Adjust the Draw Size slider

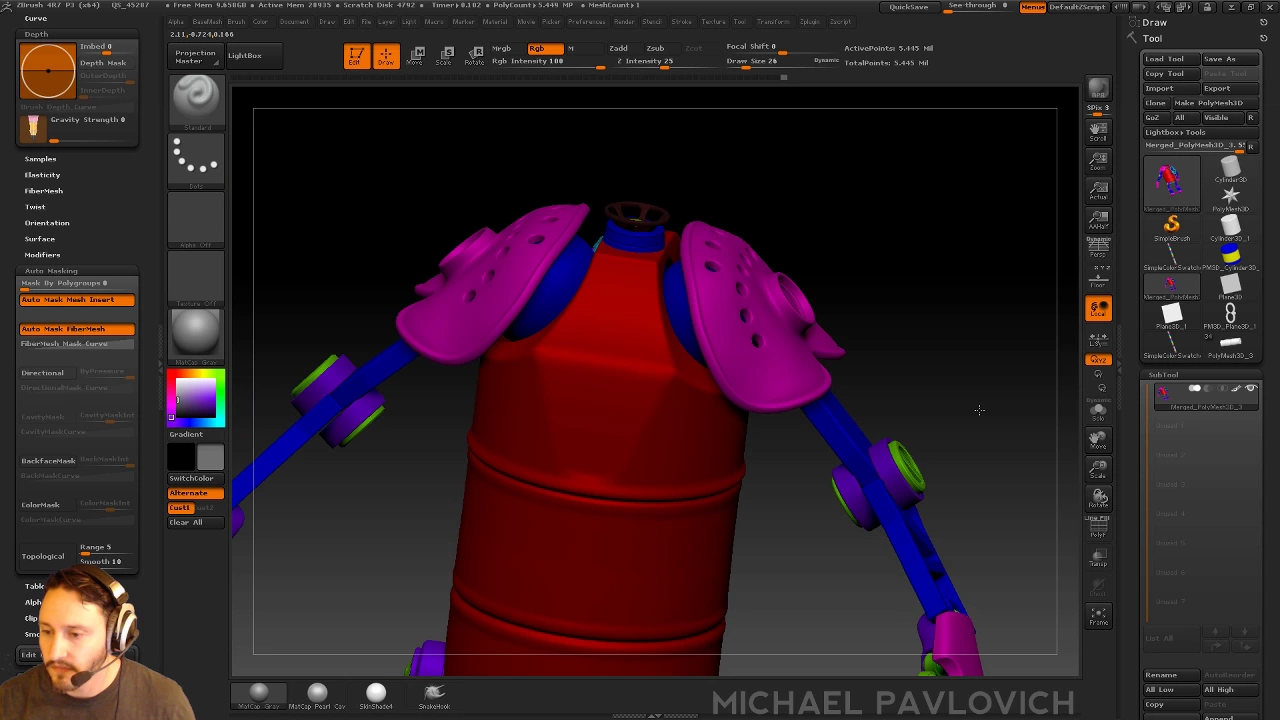(x=765, y=63)
